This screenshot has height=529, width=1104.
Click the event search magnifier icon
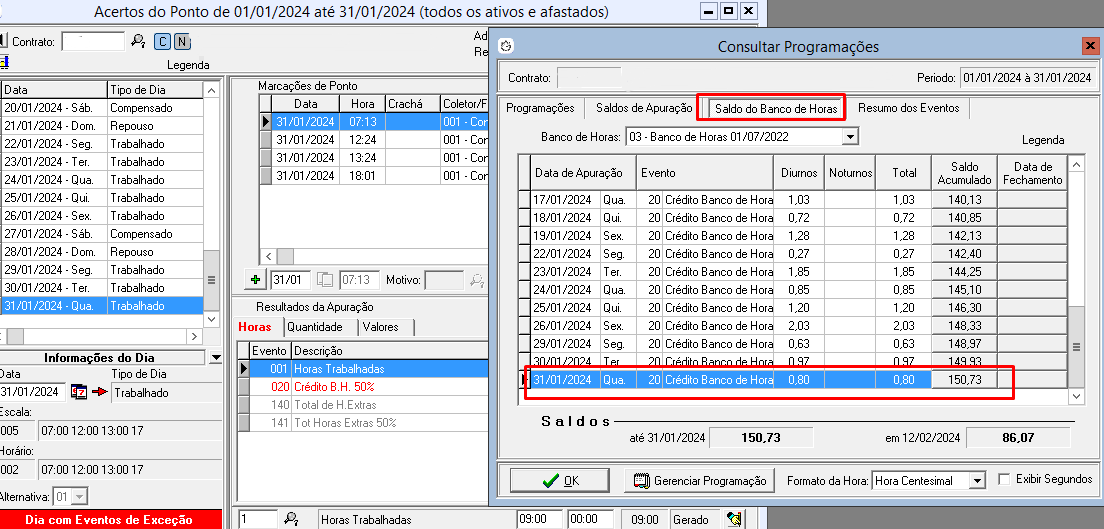click(x=291, y=519)
